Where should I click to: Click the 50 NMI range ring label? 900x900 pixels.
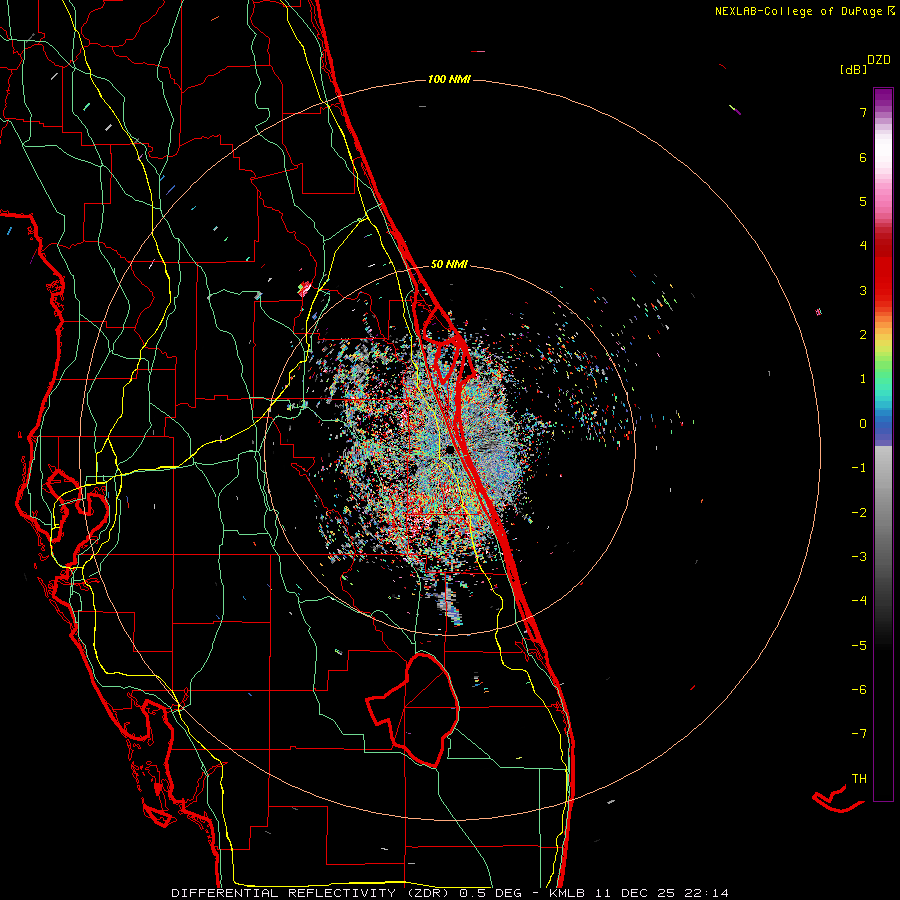click(x=449, y=265)
